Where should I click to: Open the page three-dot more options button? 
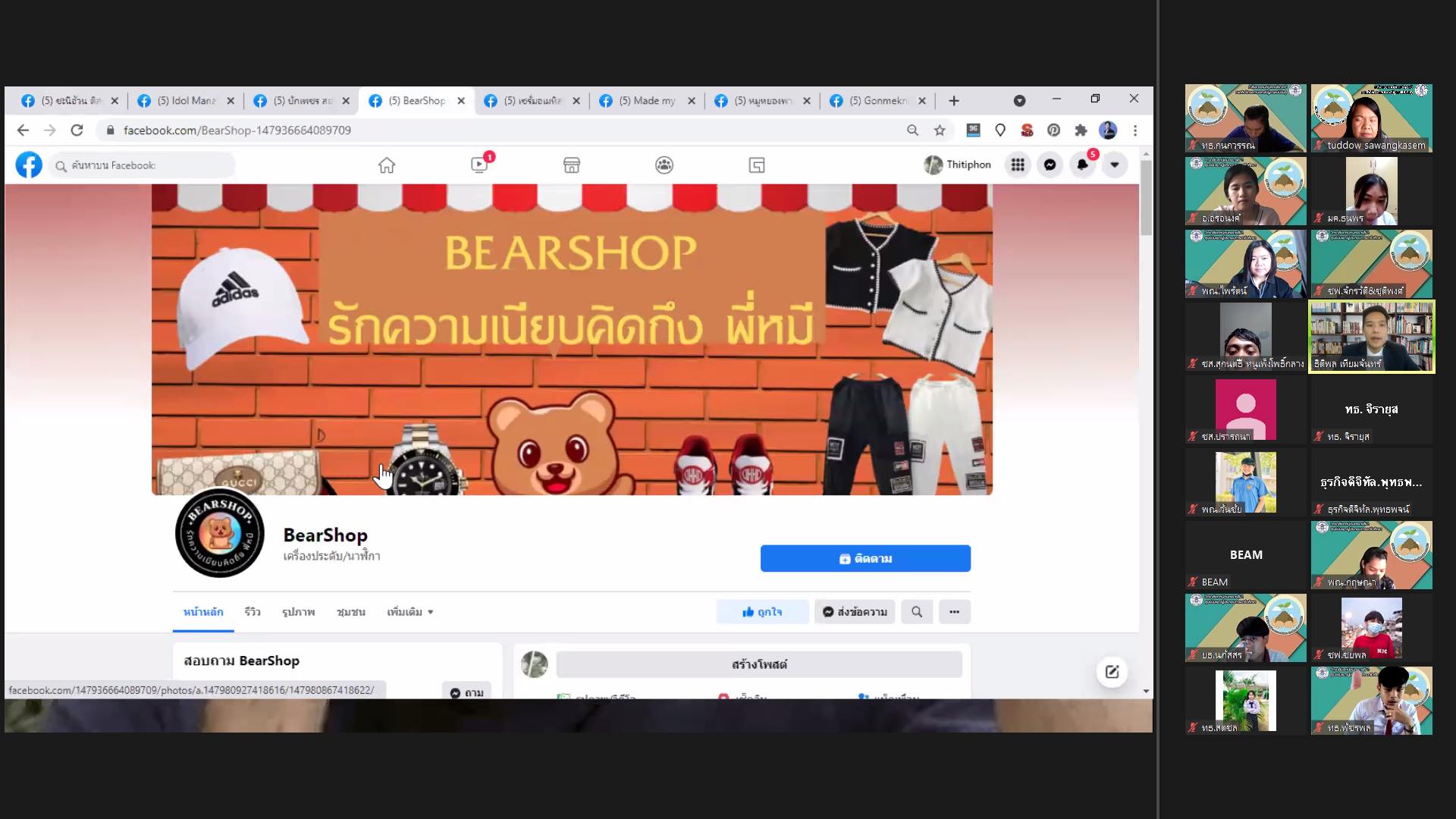pos(955,612)
